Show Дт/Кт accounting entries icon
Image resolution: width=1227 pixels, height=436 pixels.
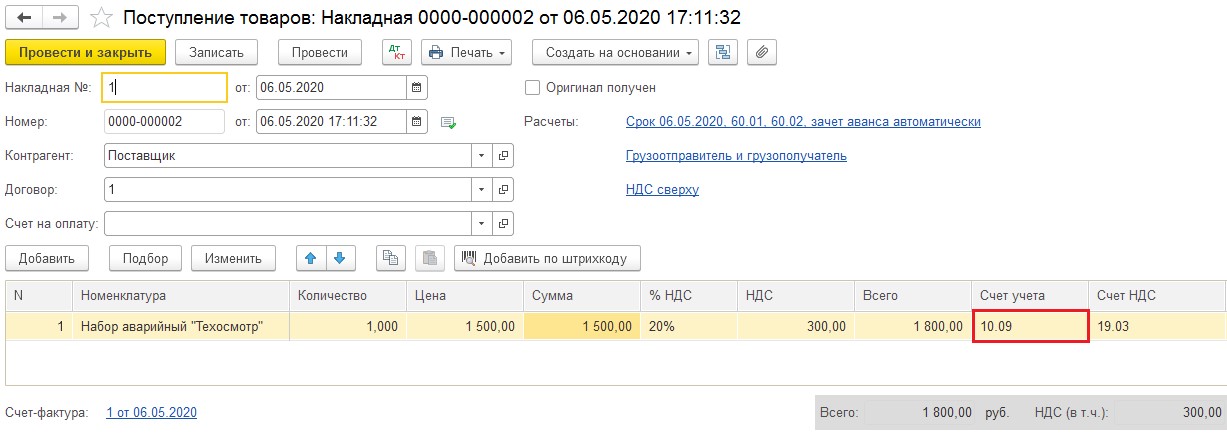(397, 52)
